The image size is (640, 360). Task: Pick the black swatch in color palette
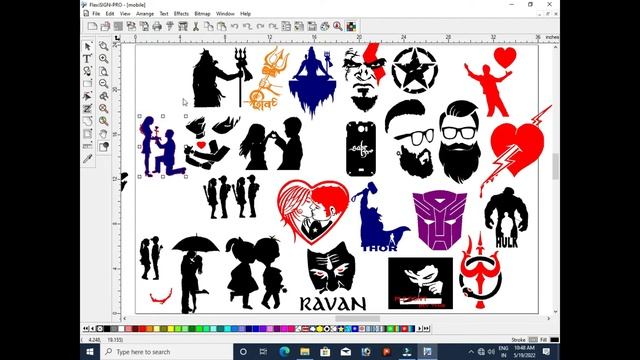coord(107,329)
